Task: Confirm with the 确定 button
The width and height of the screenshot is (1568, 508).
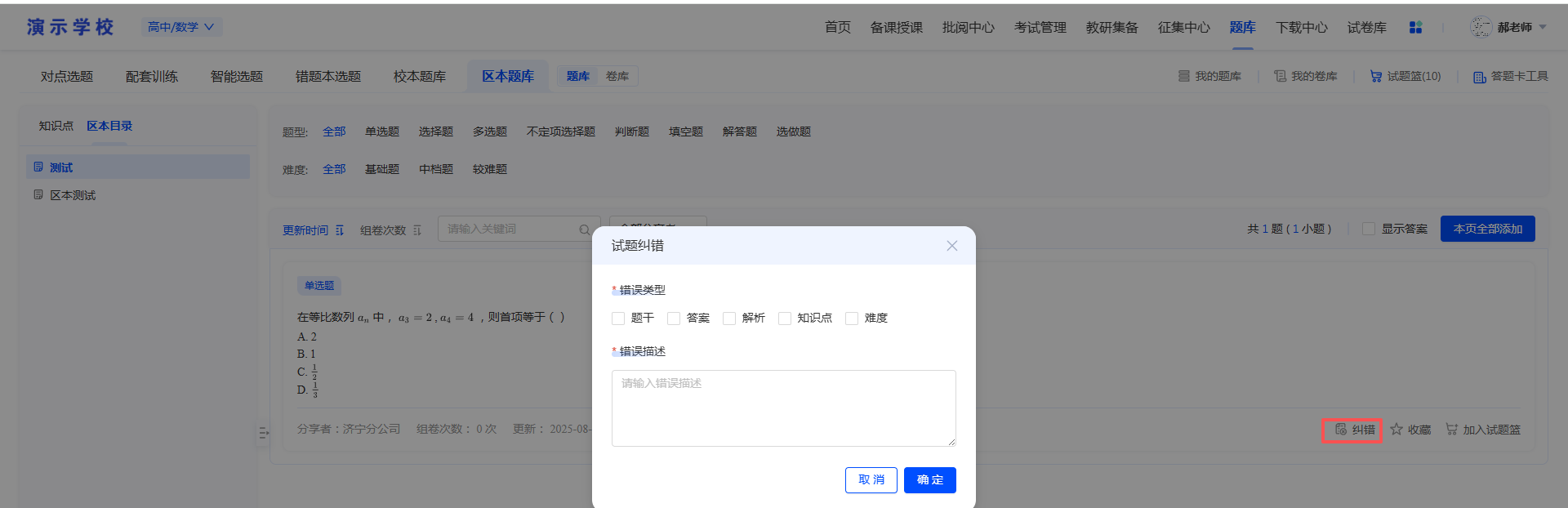Action: click(930, 480)
